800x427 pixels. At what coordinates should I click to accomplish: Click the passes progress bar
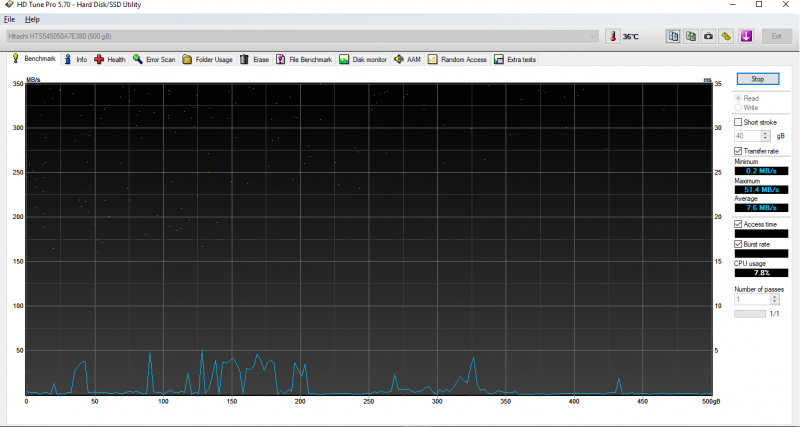749,313
